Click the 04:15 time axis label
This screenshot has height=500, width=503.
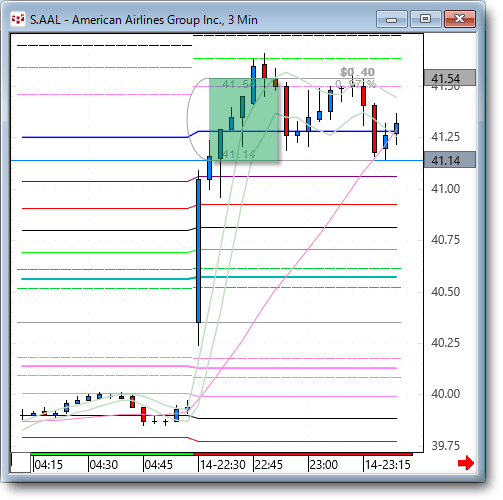(x=48, y=464)
